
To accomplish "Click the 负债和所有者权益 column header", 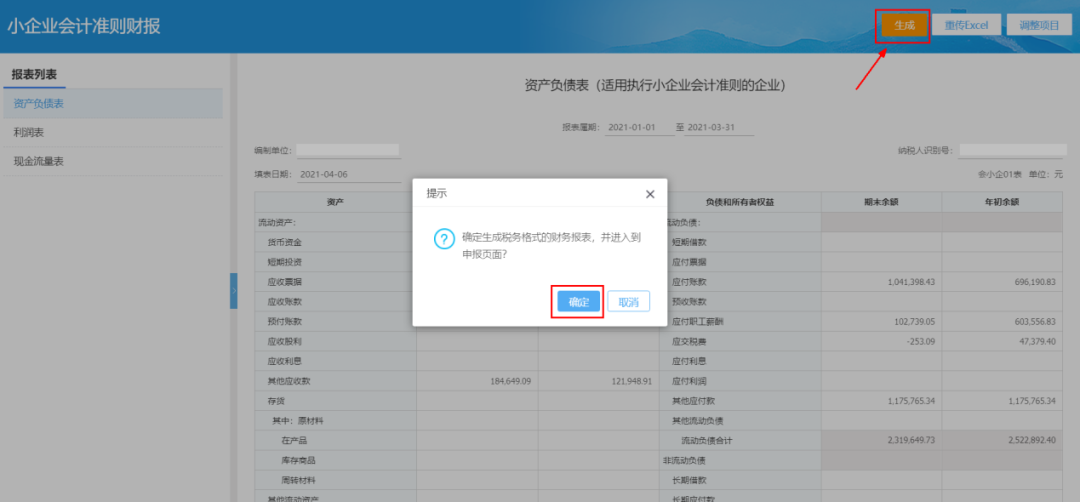I will click(740, 202).
